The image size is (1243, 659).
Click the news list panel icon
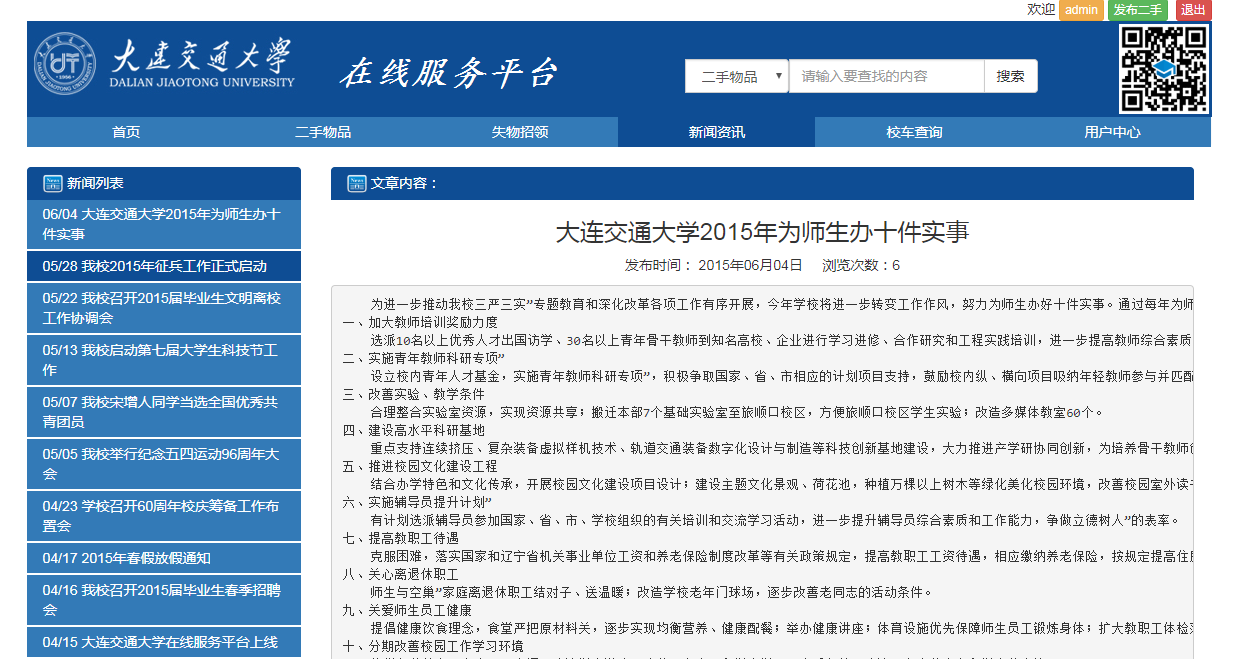point(53,183)
